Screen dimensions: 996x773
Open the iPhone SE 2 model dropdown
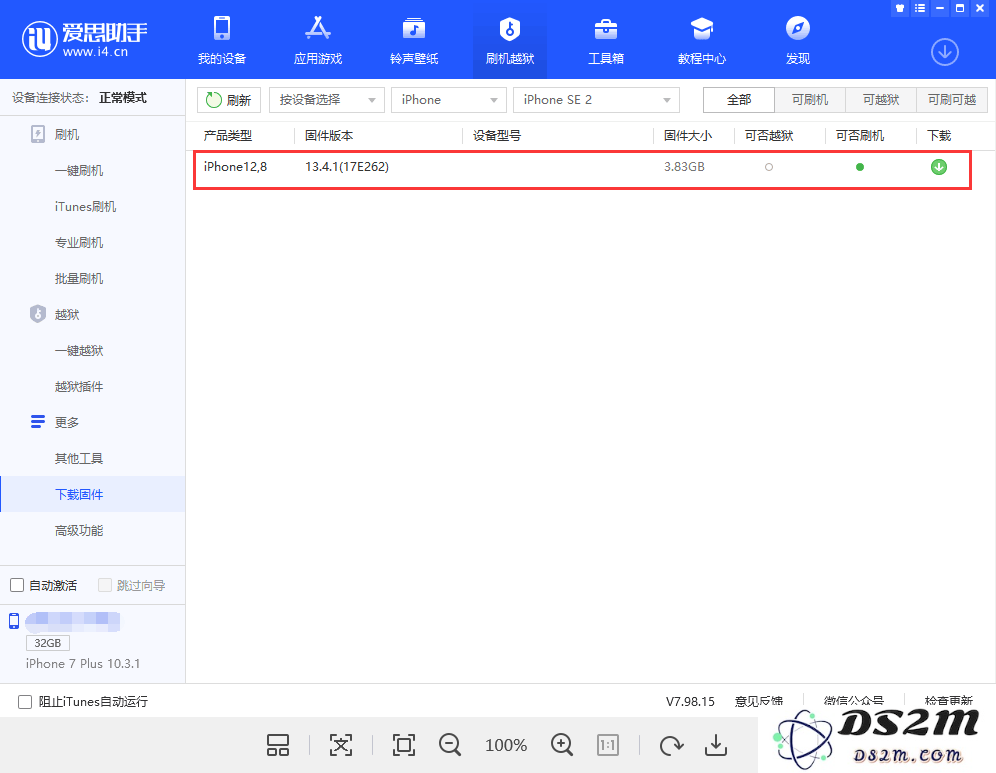point(596,100)
